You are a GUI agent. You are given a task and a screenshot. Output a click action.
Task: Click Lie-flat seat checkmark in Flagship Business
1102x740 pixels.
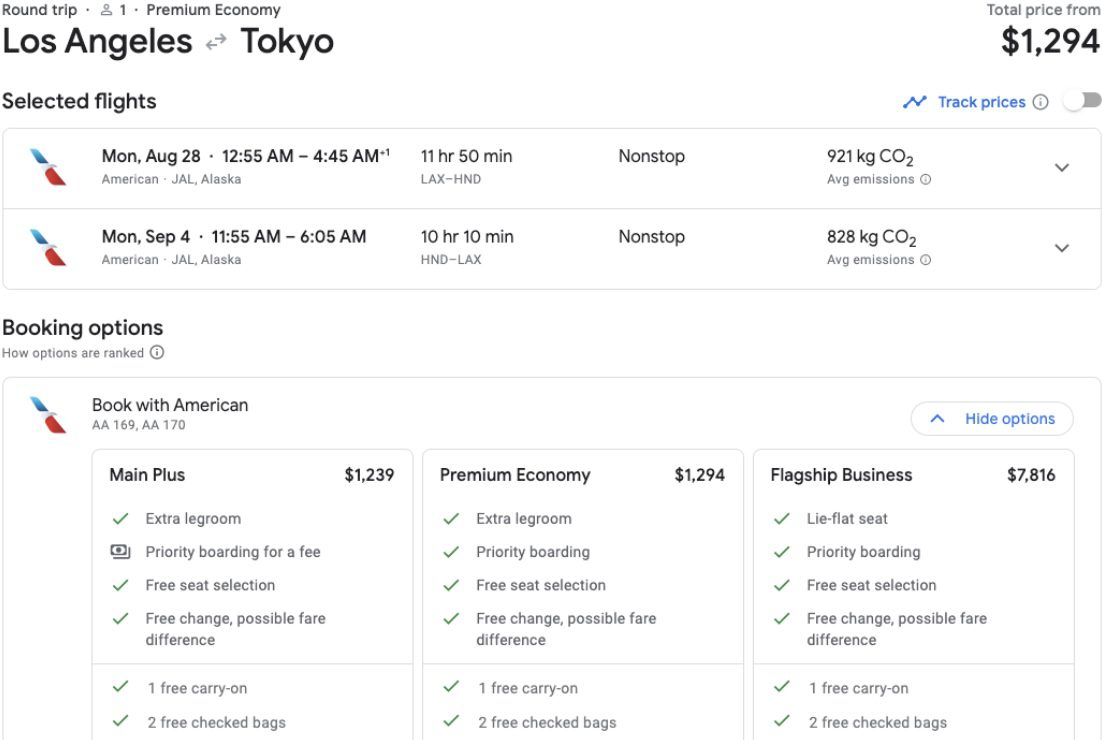coord(782,519)
